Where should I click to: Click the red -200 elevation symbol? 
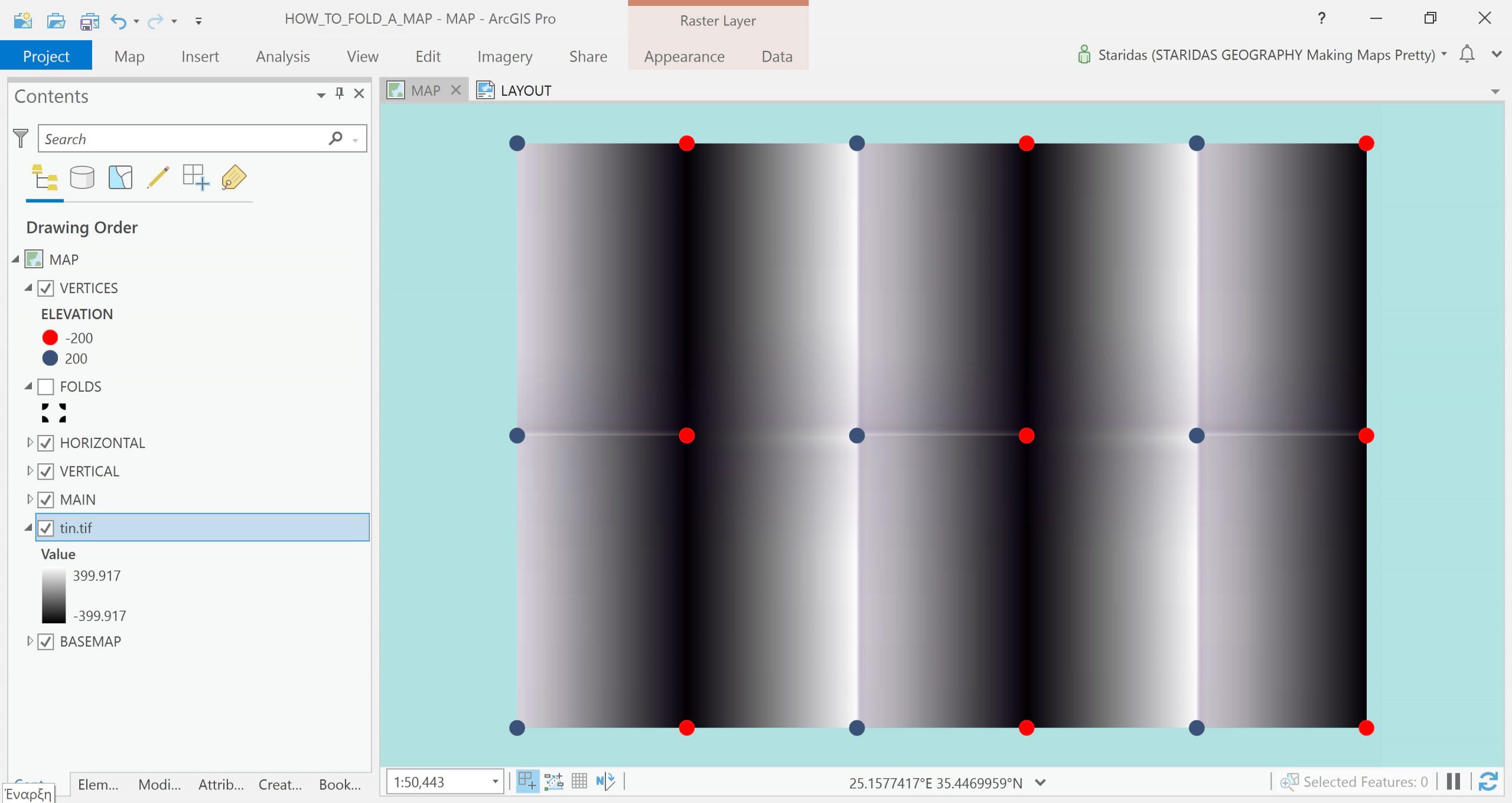[x=50, y=337]
